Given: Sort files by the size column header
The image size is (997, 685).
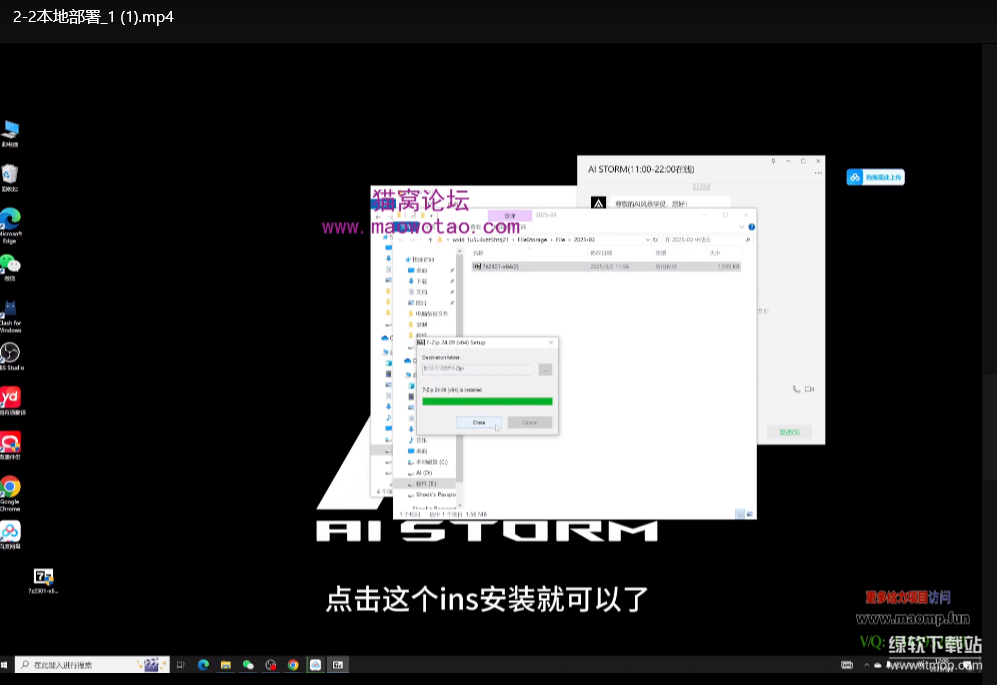Looking at the screenshot, I should coord(715,253).
